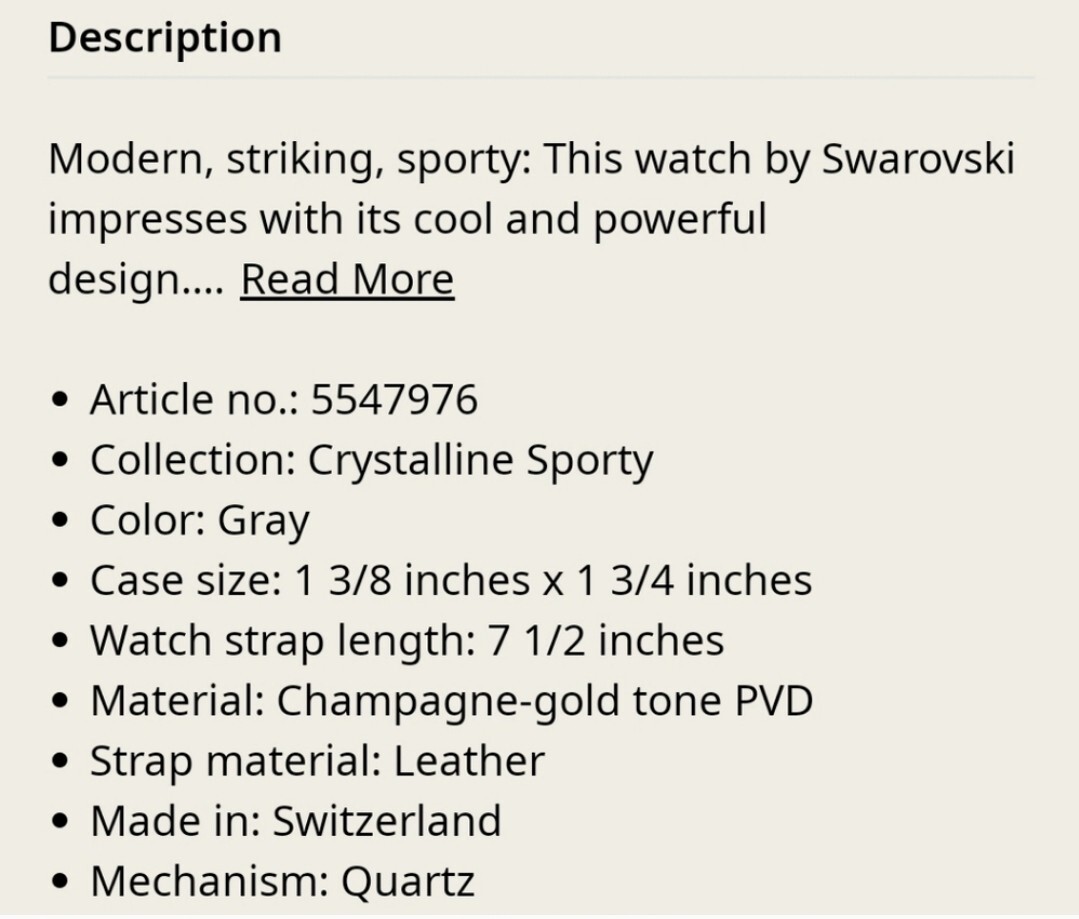This screenshot has width=1079, height=919.
Task: Click the Mechanism: Quartz item
Action: pos(282,882)
